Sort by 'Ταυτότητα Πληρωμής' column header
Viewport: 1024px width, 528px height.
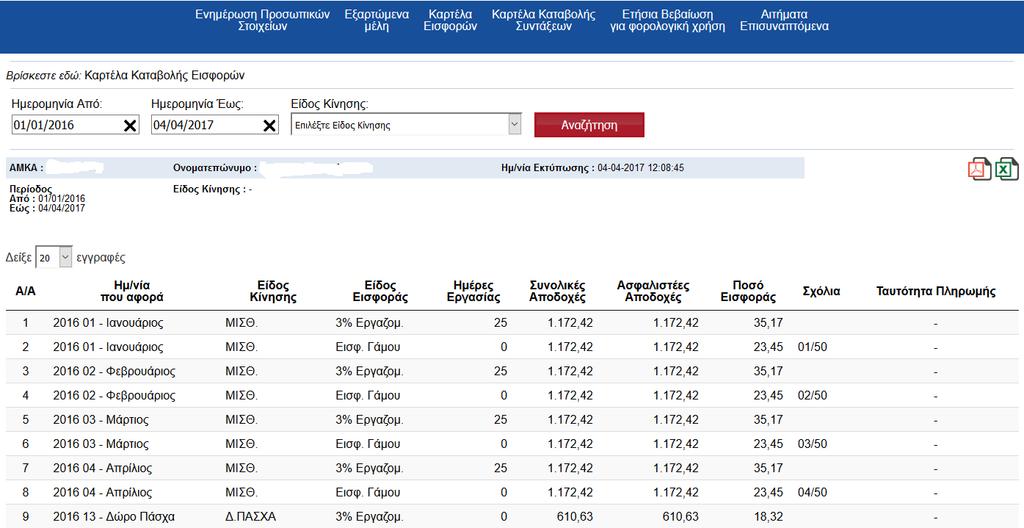point(936,291)
